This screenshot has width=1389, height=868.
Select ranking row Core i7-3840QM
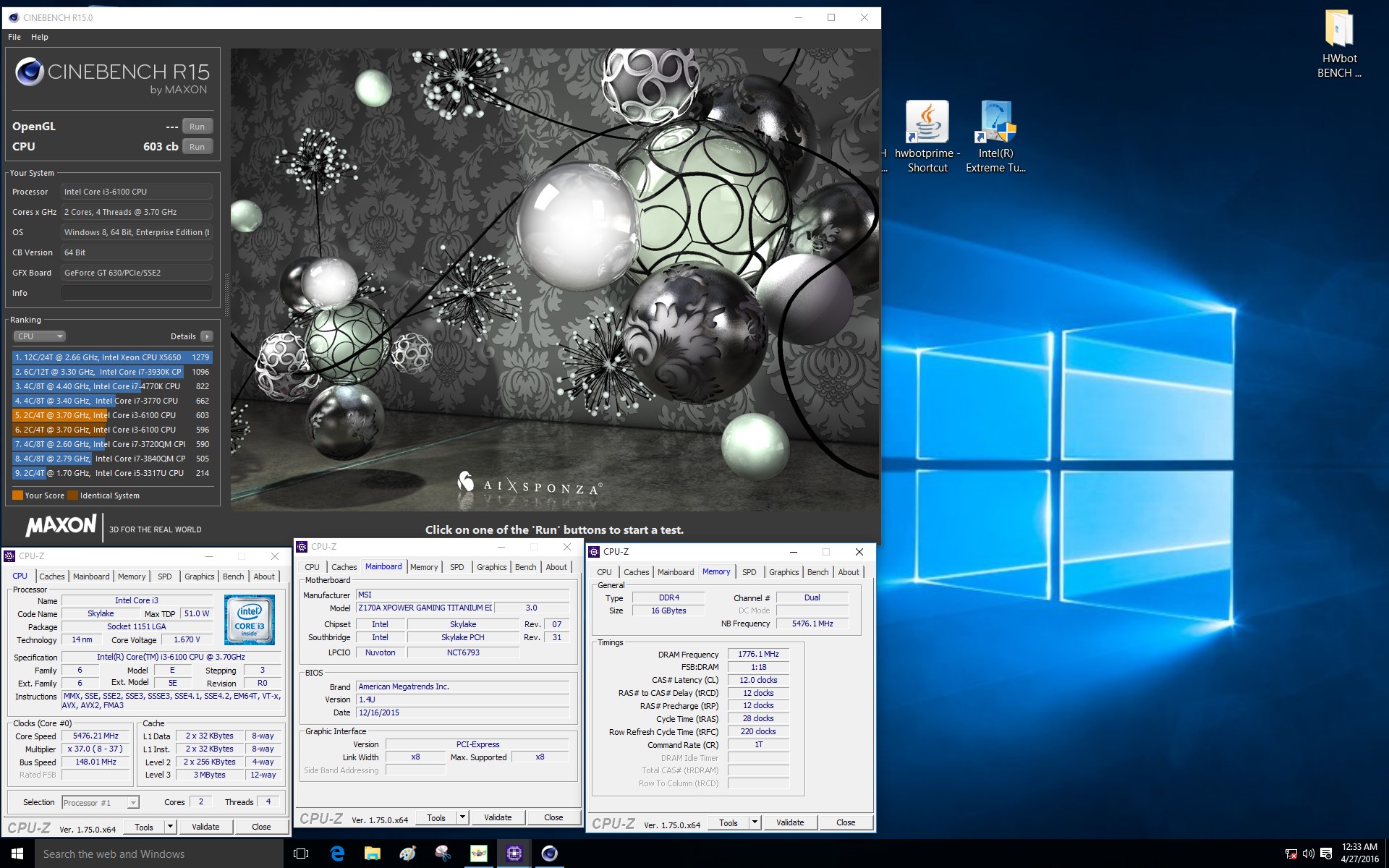(x=112, y=459)
